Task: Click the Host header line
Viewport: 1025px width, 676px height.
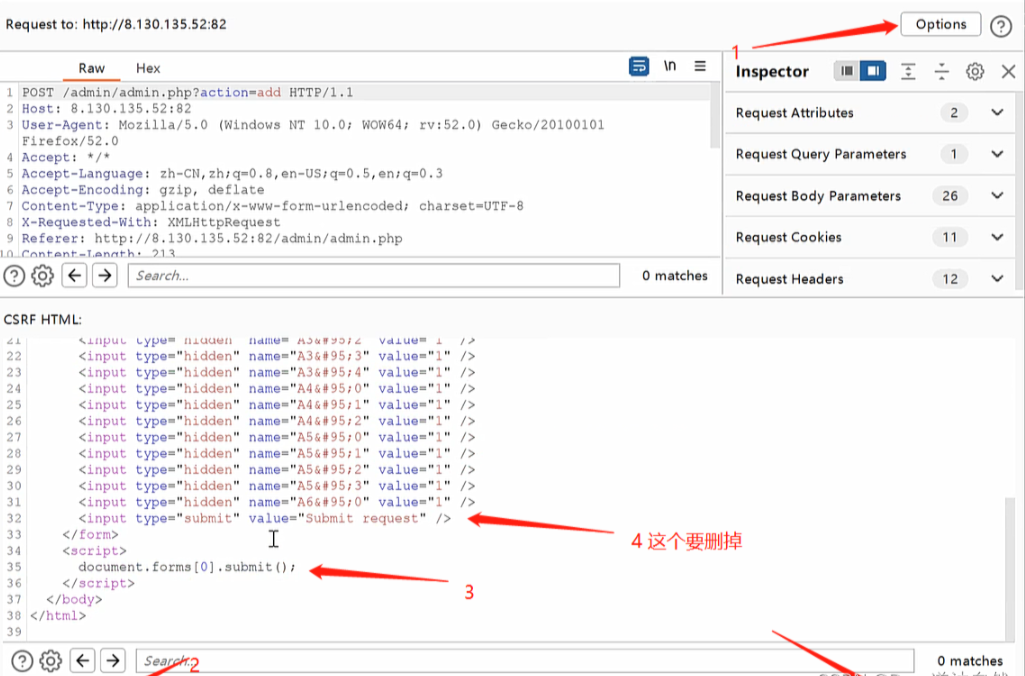Action: coord(107,109)
